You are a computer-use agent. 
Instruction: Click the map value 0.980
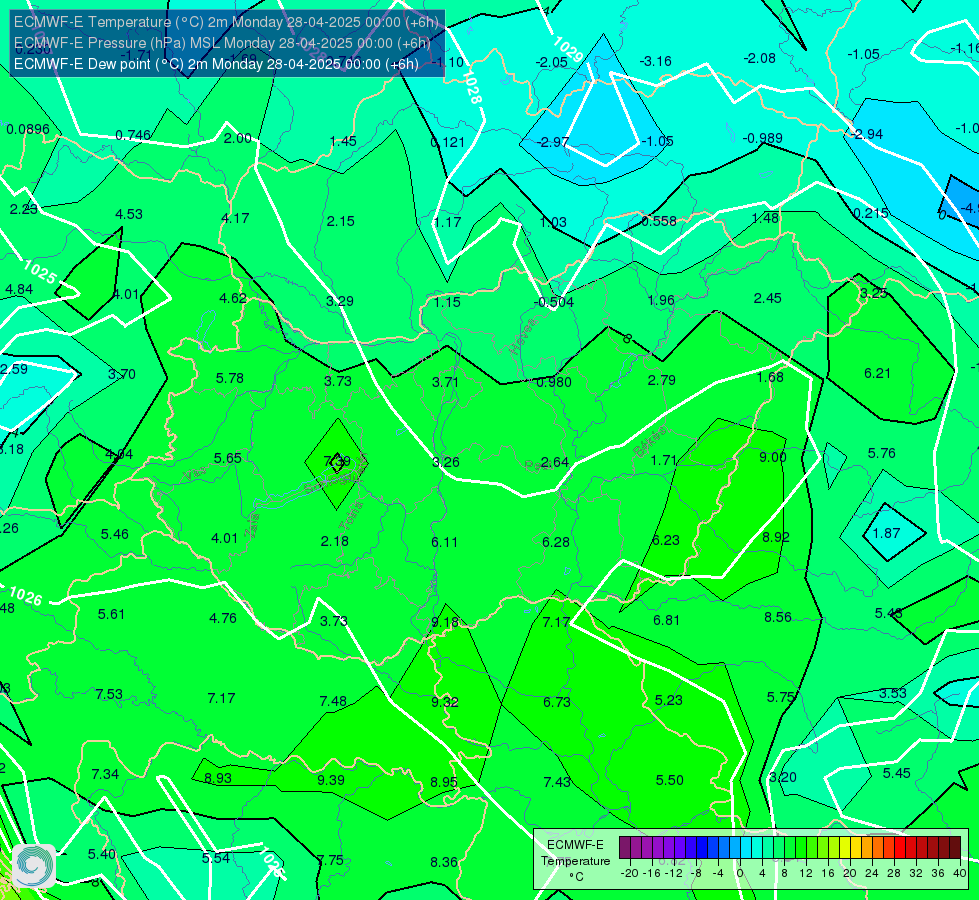coord(554,382)
